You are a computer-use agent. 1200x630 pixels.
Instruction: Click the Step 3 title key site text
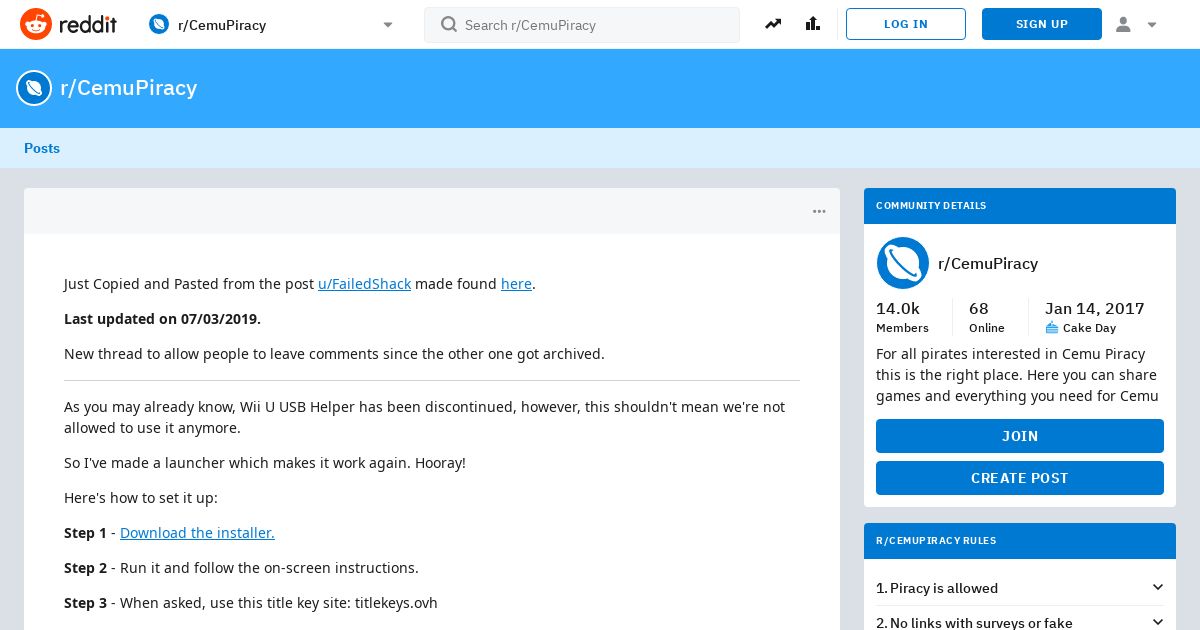pyautogui.click(x=251, y=603)
